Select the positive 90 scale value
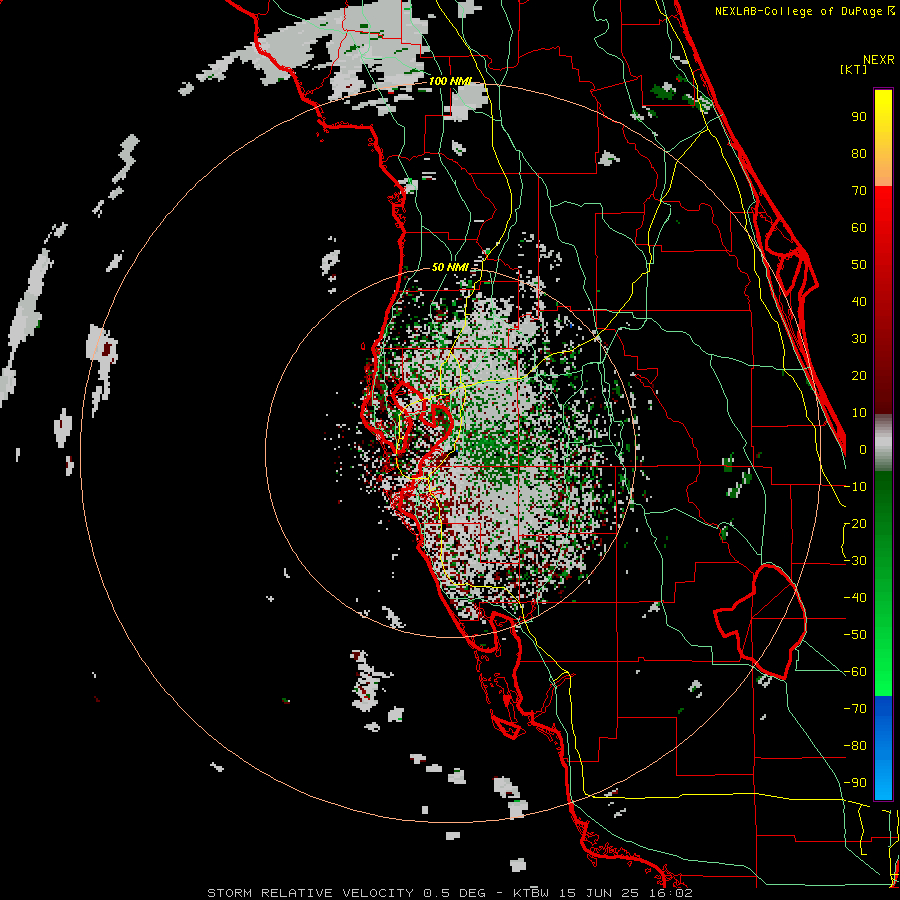900x900 pixels. tap(859, 117)
